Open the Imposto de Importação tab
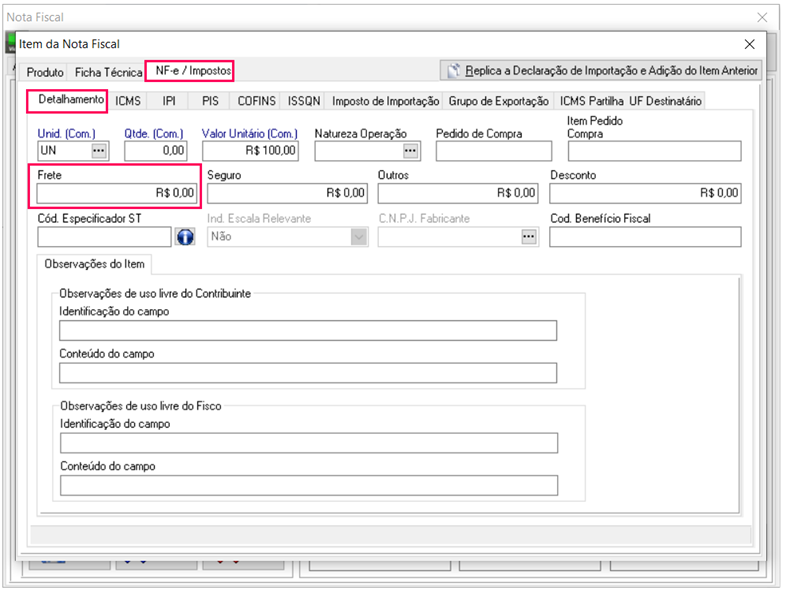This screenshot has height=594, width=786. click(x=385, y=101)
